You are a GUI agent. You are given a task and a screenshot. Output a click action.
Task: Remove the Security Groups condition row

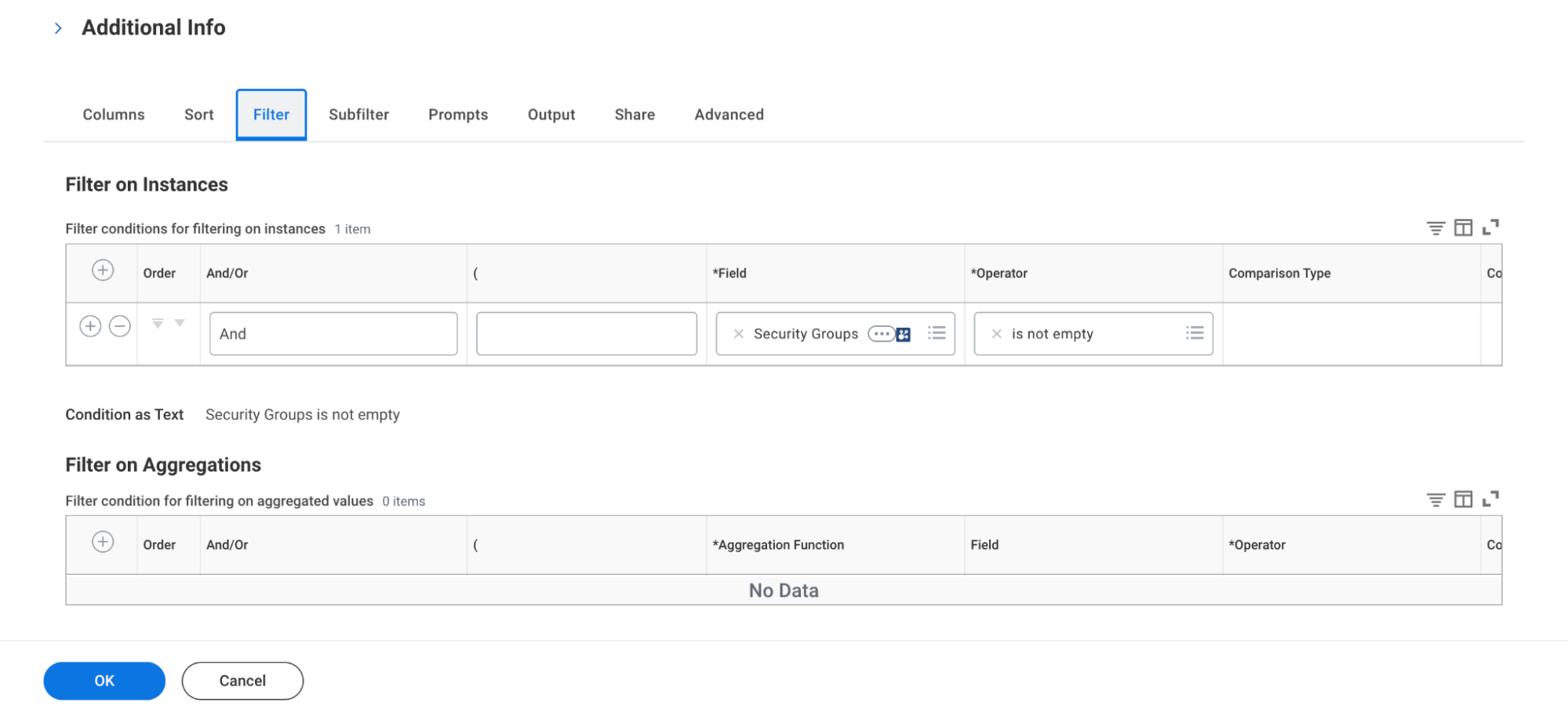120,325
